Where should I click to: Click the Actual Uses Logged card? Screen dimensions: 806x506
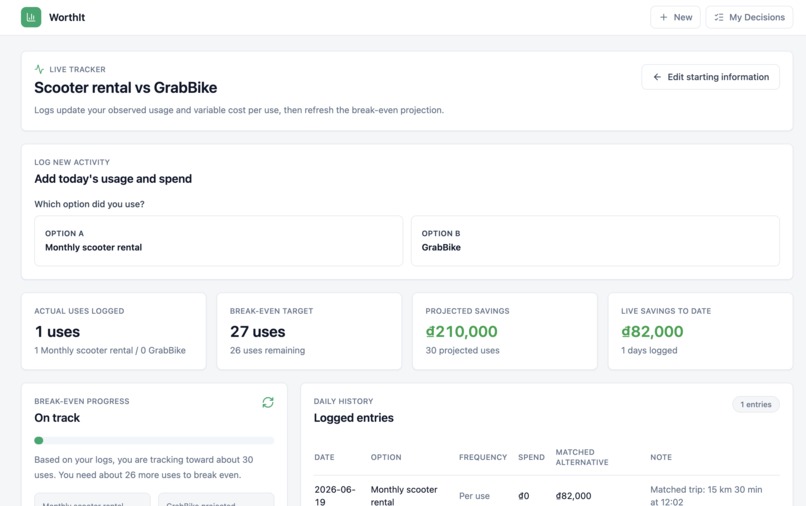tap(114, 331)
